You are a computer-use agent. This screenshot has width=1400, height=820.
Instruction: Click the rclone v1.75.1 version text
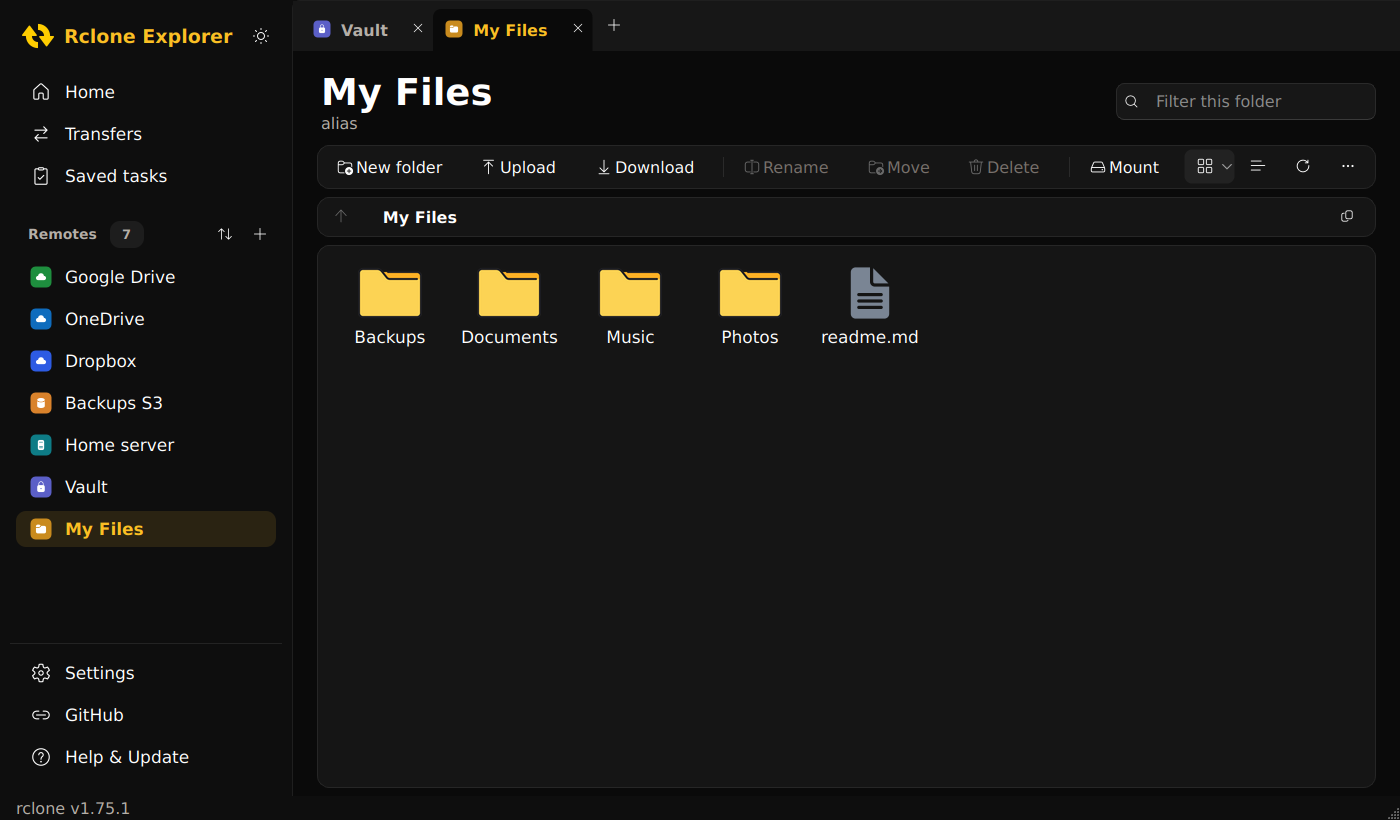(73, 808)
